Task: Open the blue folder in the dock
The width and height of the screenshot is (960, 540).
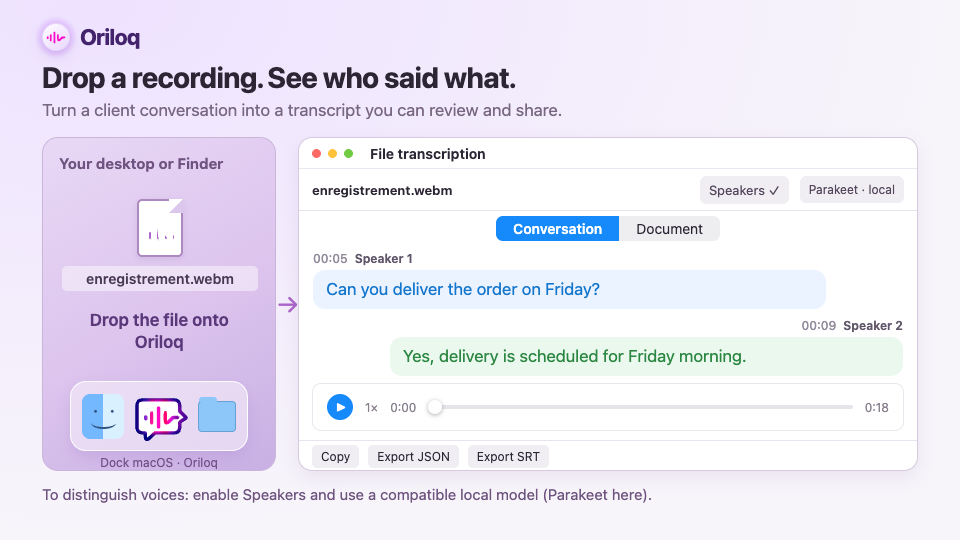Action: coord(217,415)
